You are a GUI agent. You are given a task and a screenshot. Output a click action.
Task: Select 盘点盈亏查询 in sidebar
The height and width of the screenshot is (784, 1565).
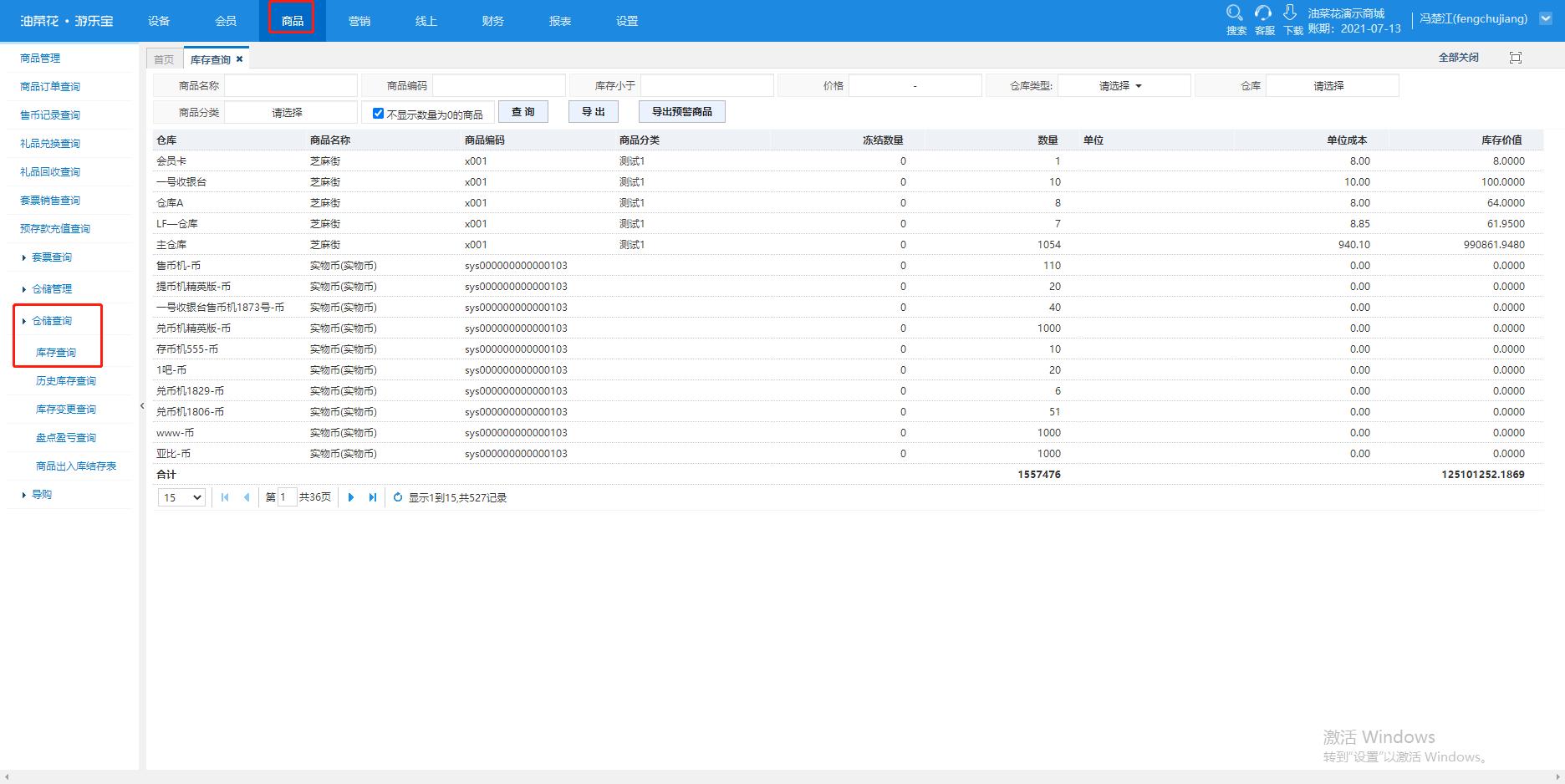tap(66, 438)
